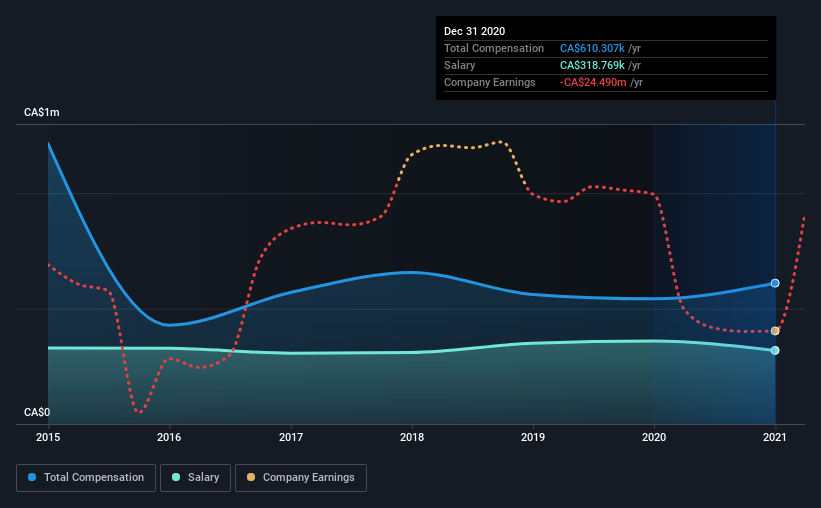Click the Dec 31 2020 tooltip date
The image size is (821, 508).
(x=474, y=31)
